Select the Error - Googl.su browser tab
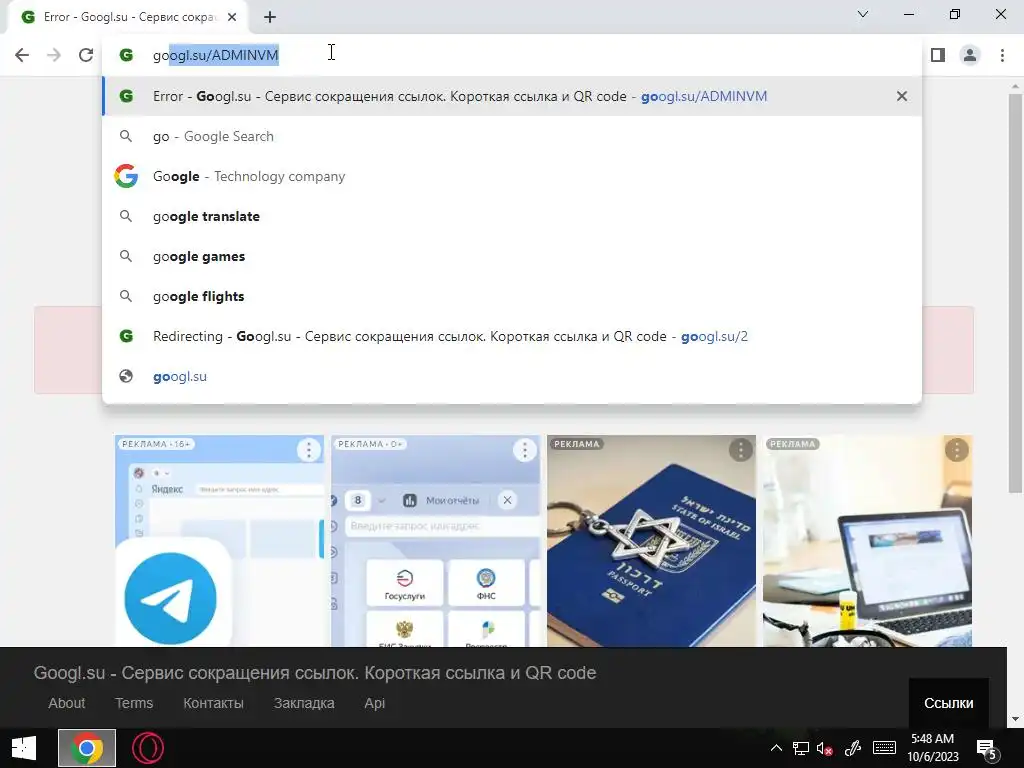The image size is (1024, 768). [x=127, y=17]
